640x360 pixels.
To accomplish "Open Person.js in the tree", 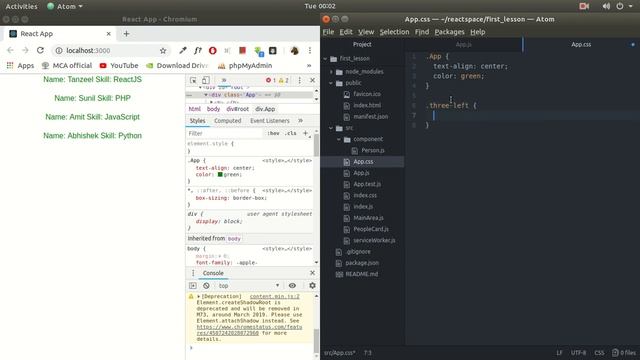I will point(372,151).
